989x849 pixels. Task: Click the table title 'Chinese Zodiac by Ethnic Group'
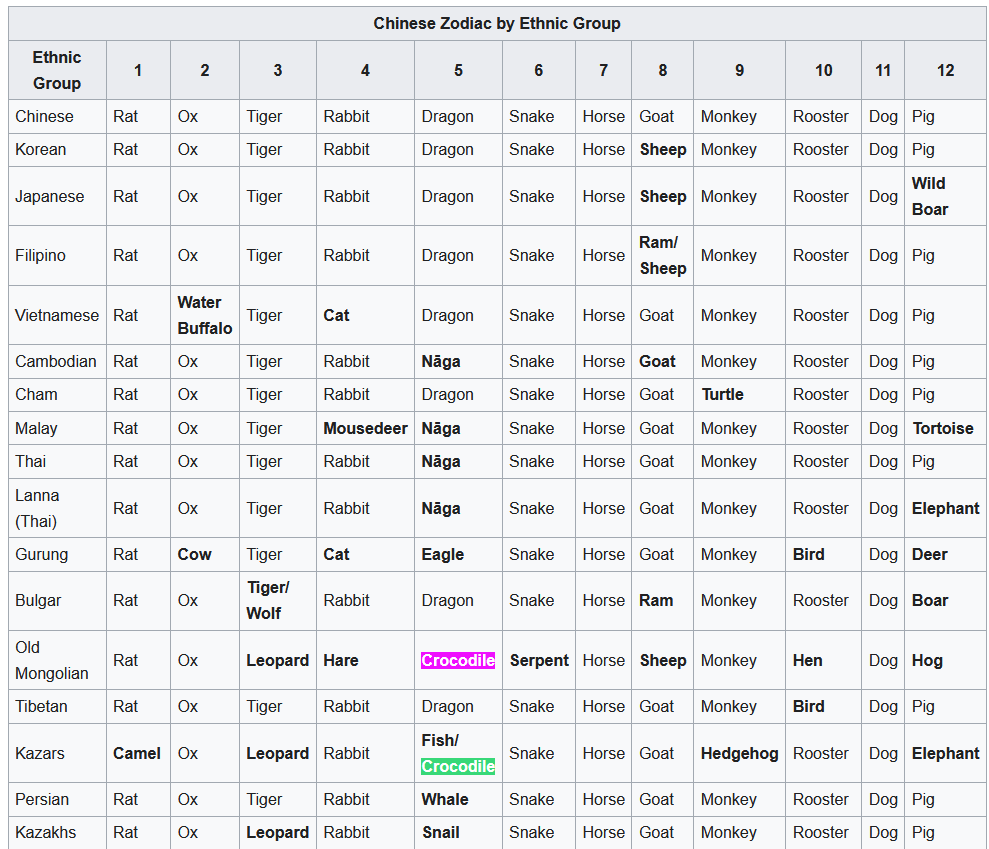tap(496, 23)
